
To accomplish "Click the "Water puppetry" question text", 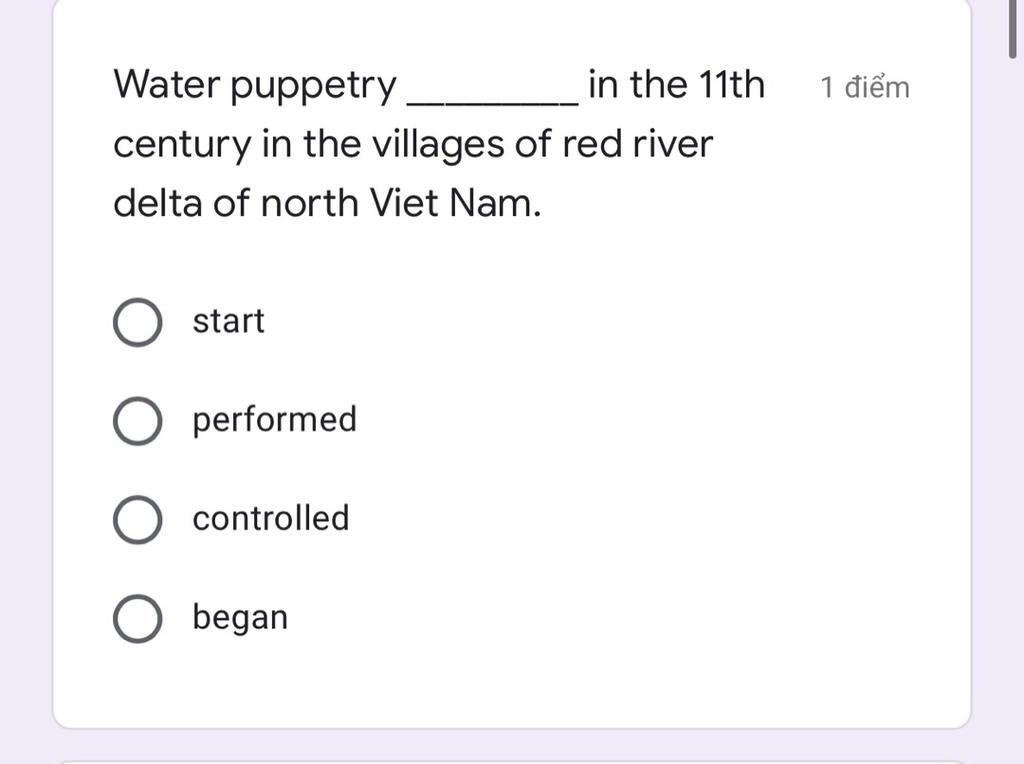I will click(255, 86).
